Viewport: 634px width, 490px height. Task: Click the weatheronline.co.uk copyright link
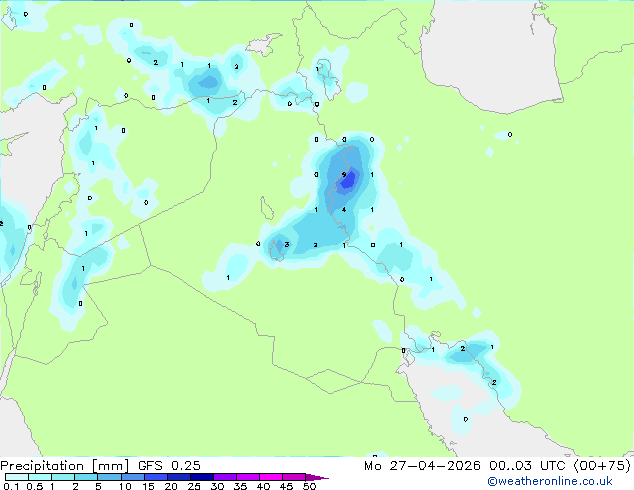click(549, 481)
